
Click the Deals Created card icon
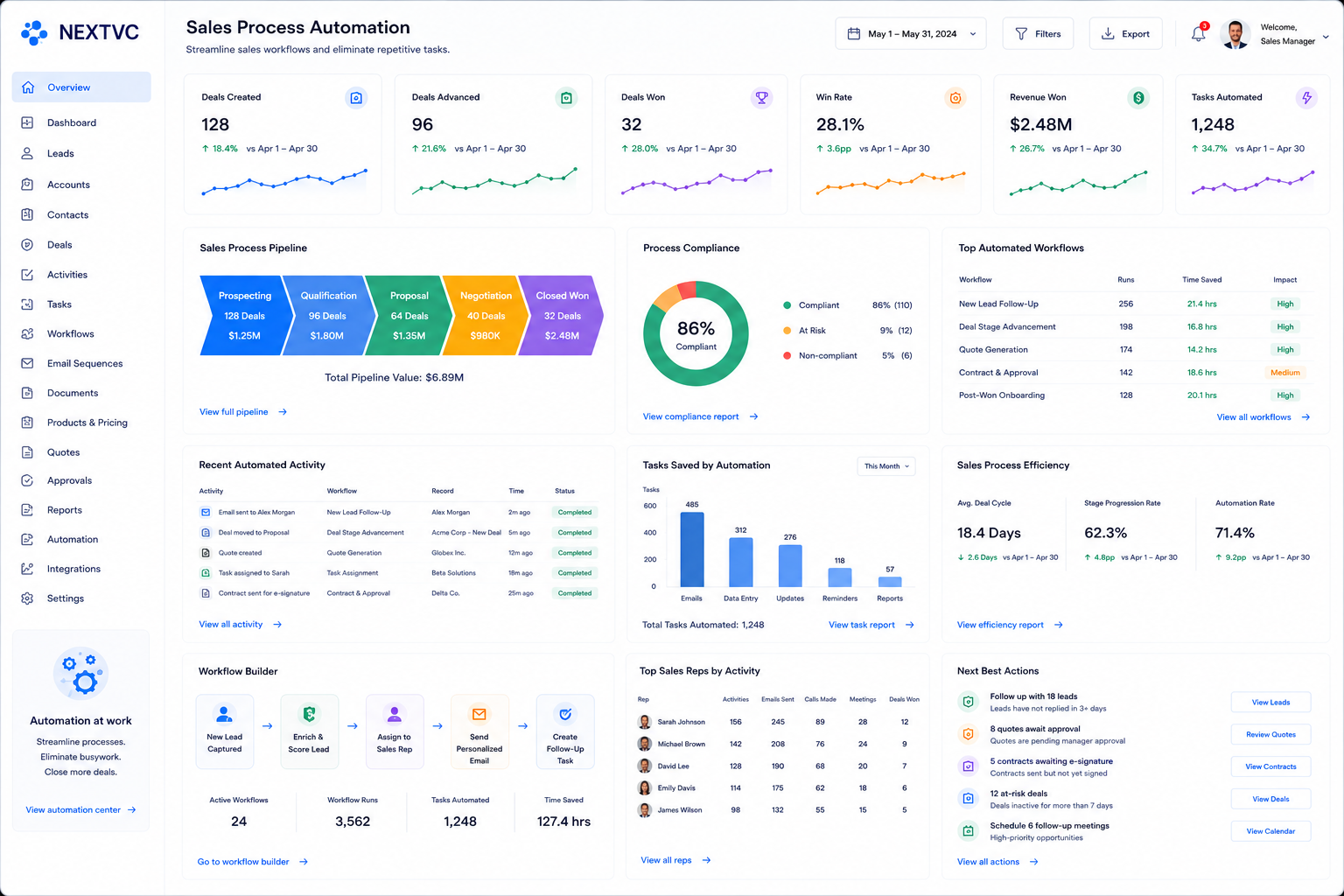356,98
